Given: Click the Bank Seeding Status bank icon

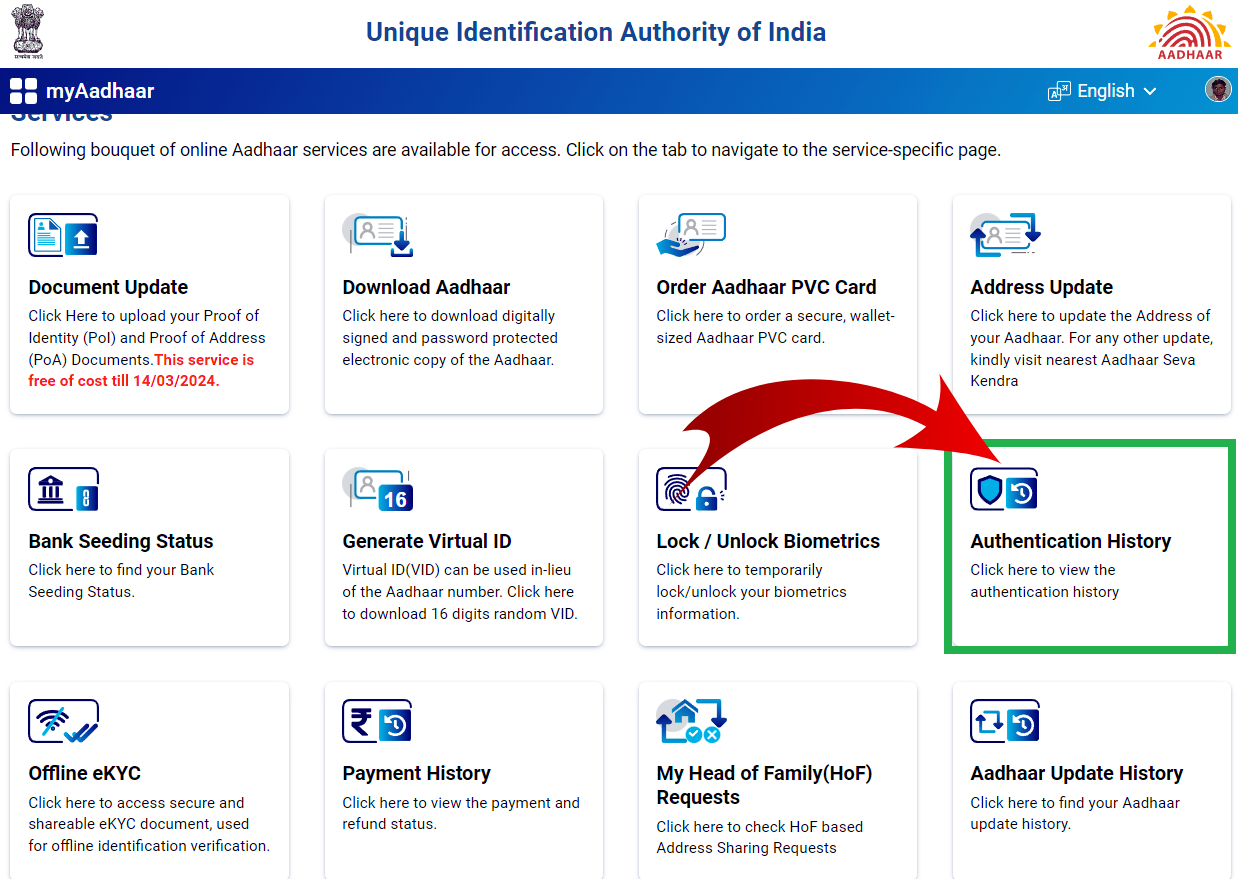Looking at the screenshot, I should [x=61, y=489].
